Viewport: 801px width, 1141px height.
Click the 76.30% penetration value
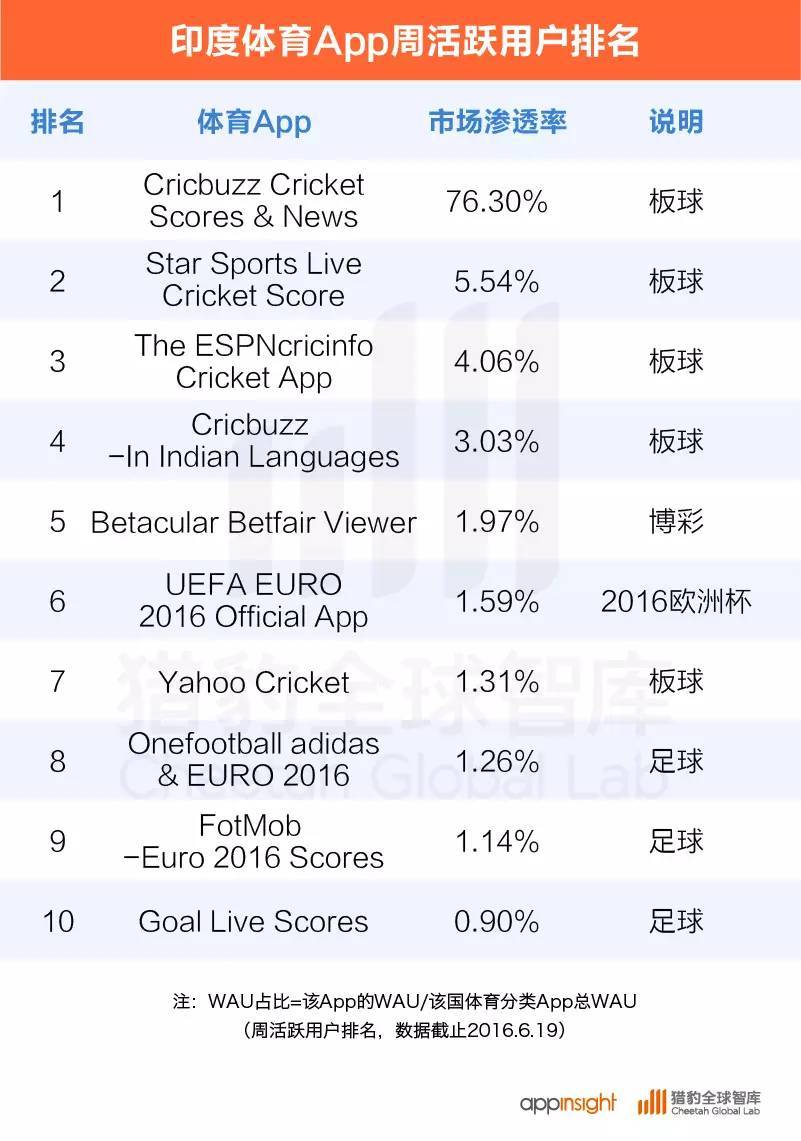pos(497,202)
